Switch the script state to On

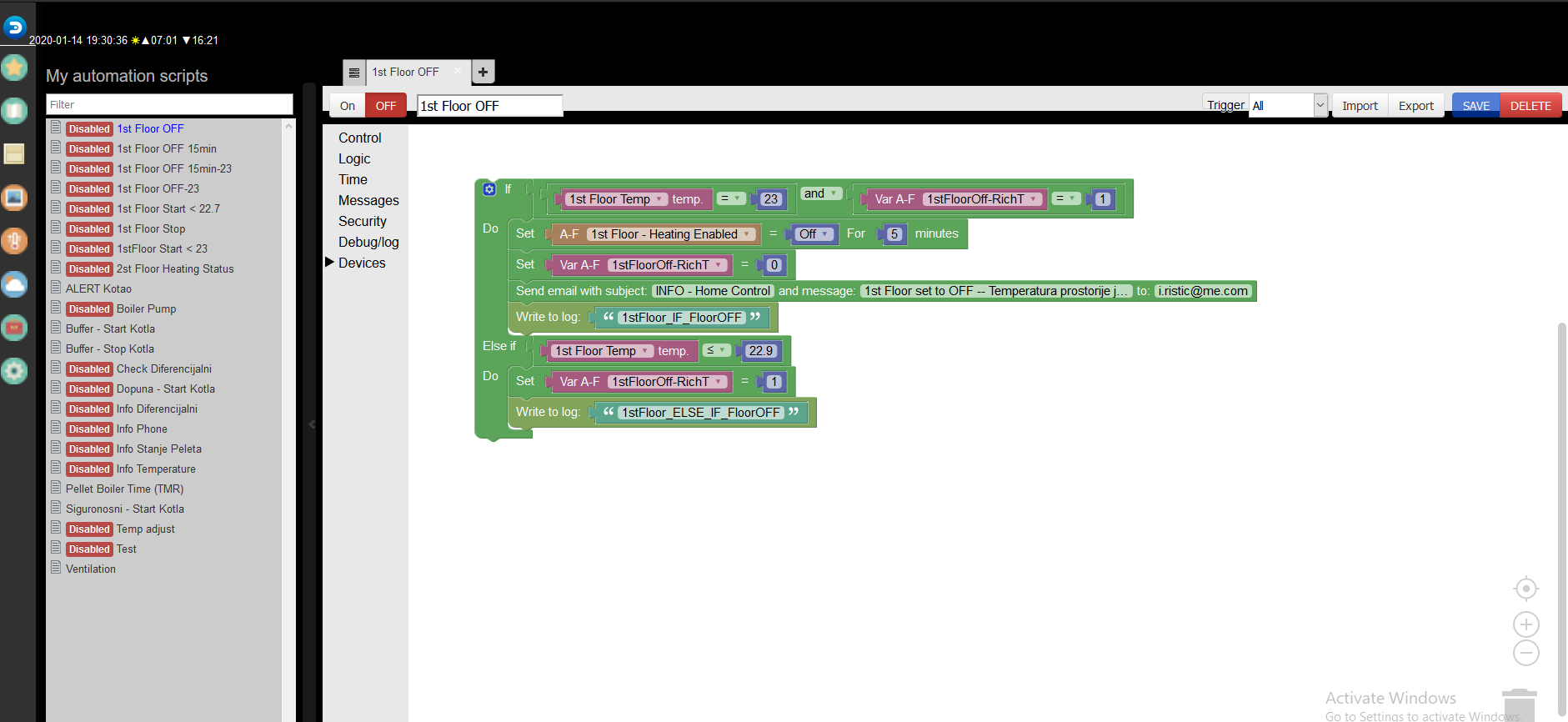[x=348, y=106]
